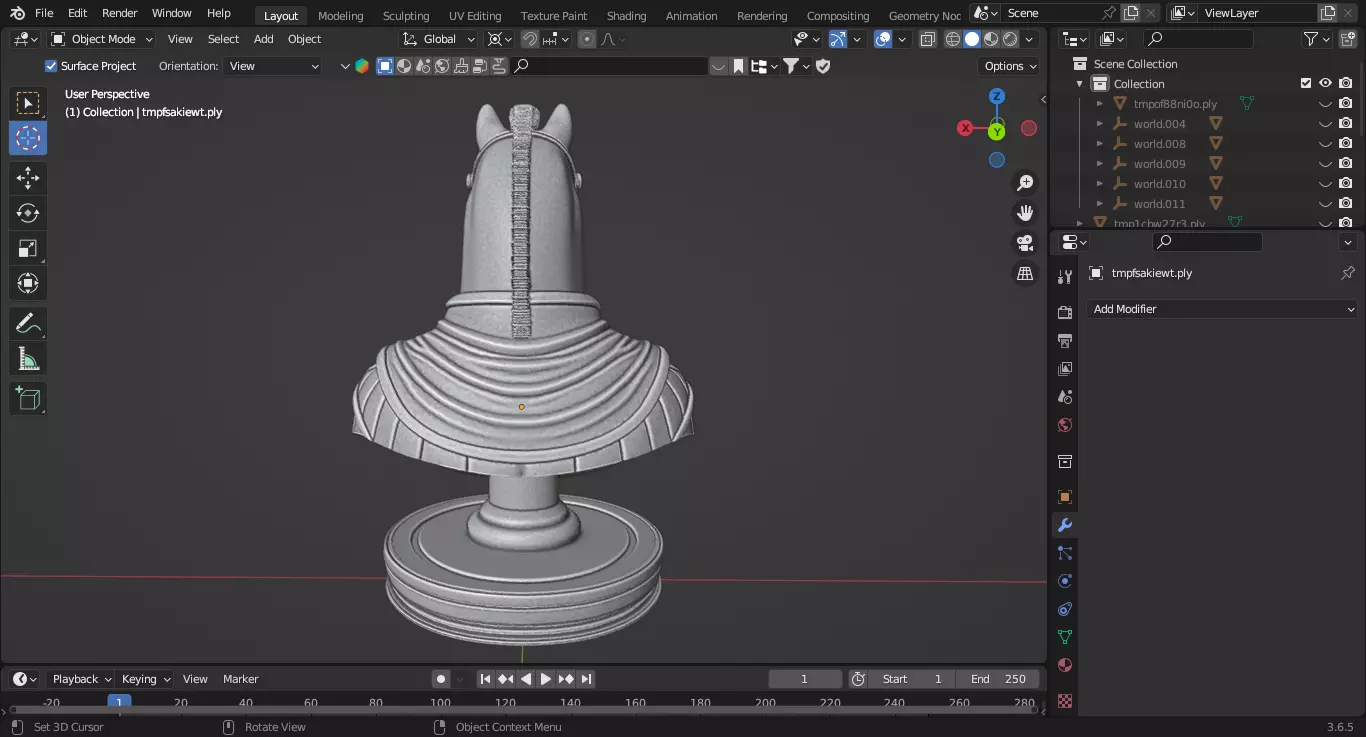Click the Blender logo menu
Image resolution: width=1366 pixels, height=737 pixels.
[x=17, y=13]
